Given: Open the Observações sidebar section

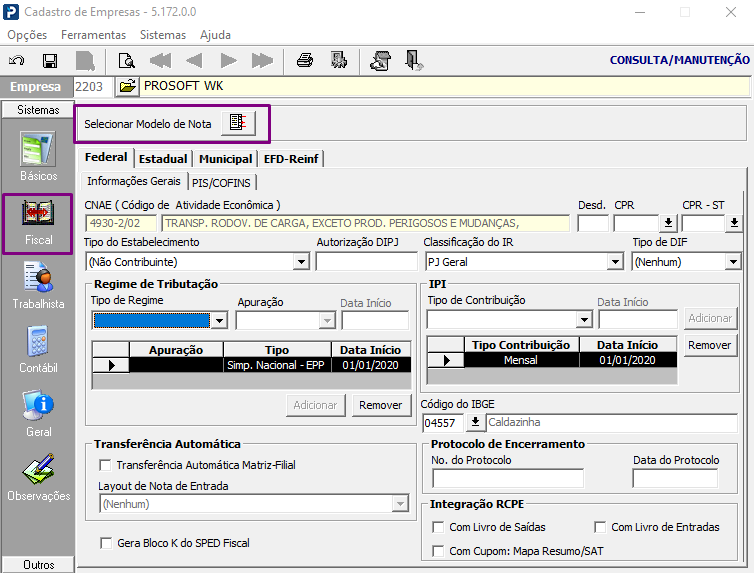Looking at the screenshot, I should (x=38, y=477).
